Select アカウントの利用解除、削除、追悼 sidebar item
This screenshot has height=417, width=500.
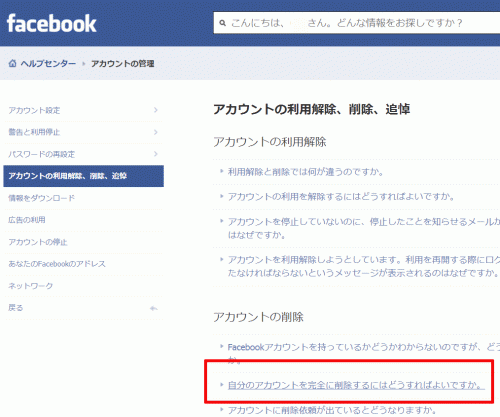pos(83,176)
